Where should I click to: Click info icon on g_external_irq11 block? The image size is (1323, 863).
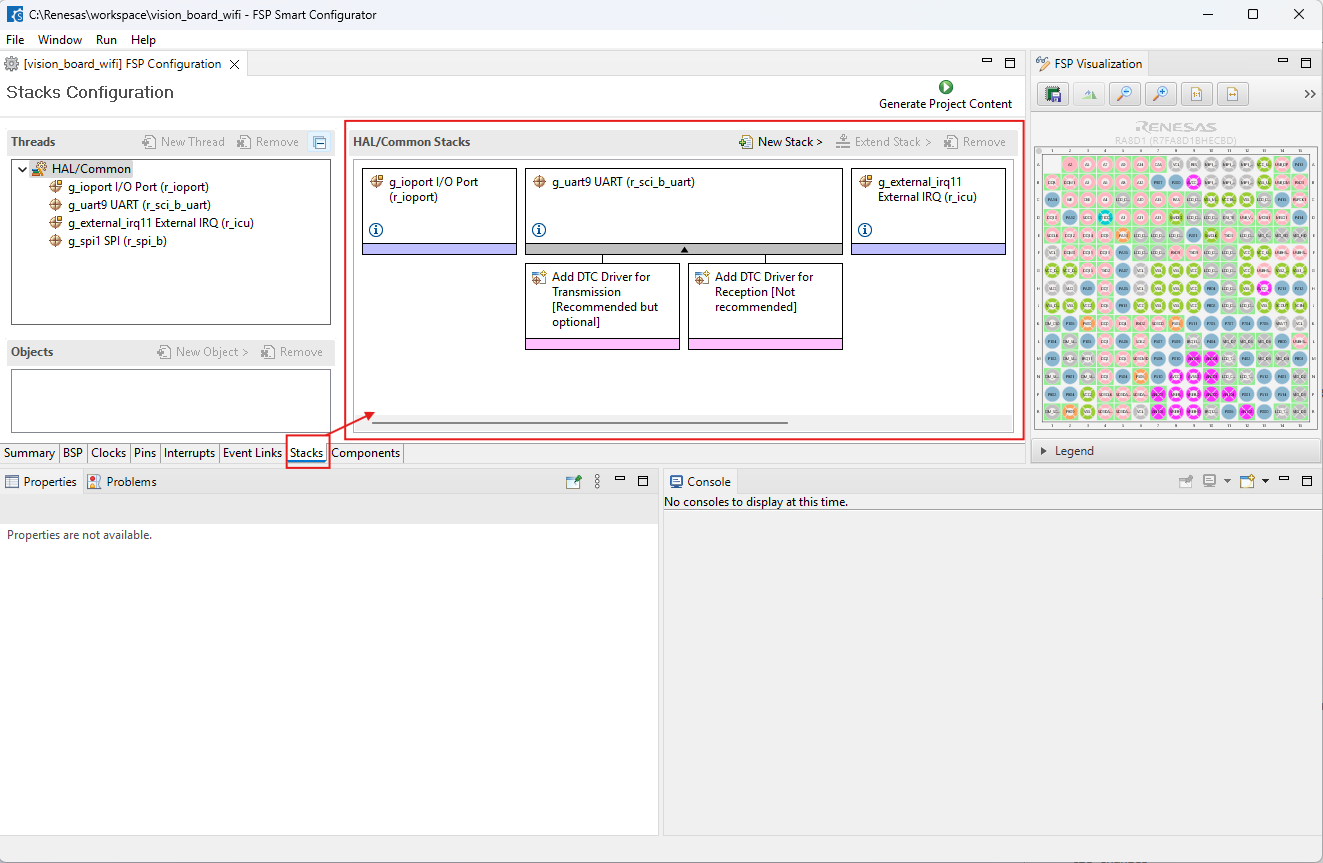click(865, 230)
